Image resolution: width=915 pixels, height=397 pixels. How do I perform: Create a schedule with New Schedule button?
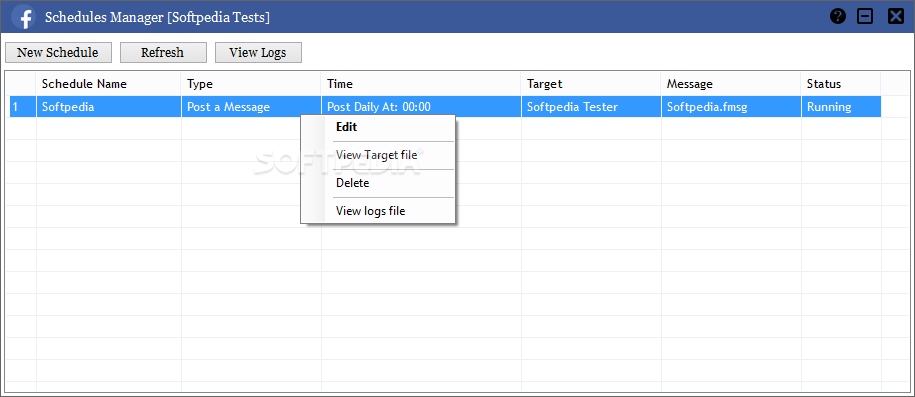[x=58, y=53]
